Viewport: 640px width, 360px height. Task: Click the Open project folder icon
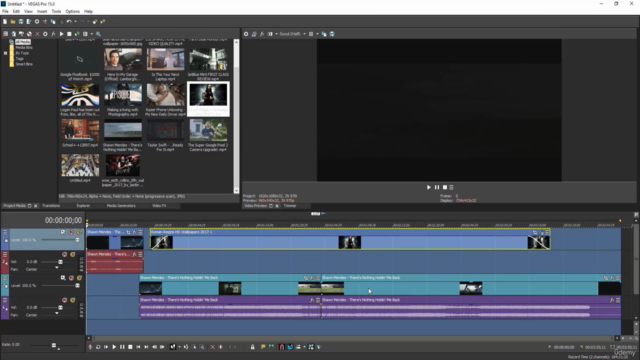13,22
